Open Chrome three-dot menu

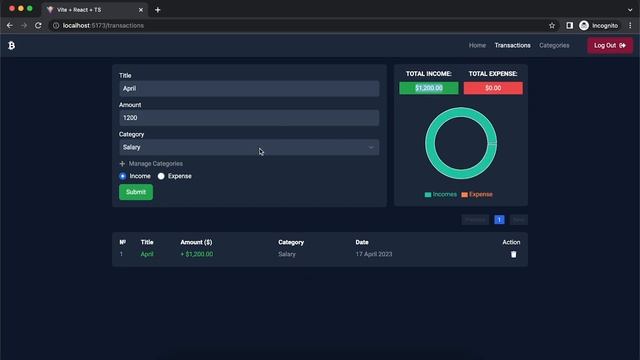[630, 25]
